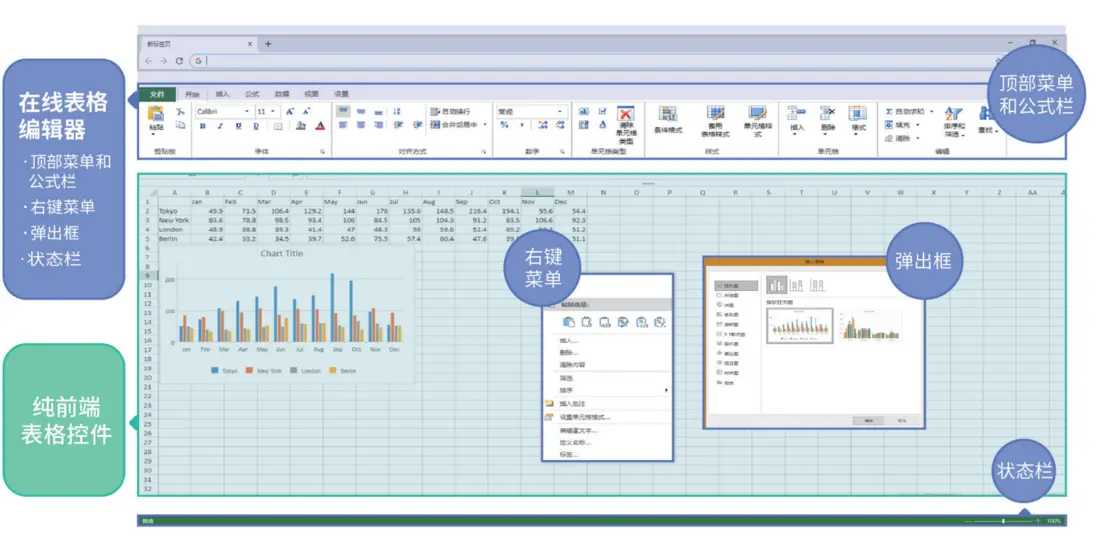
Task: Open the 常规 number format combo box
Action: coord(531,111)
